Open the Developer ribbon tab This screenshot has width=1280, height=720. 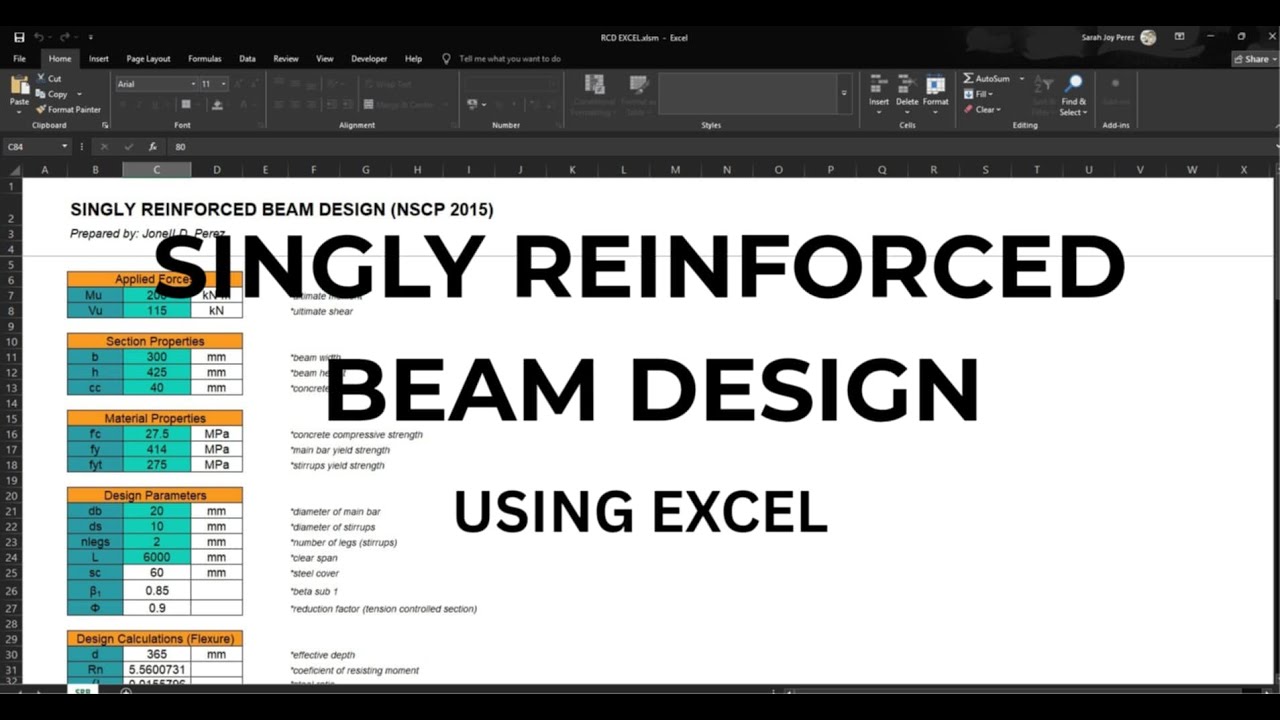click(x=369, y=59)
